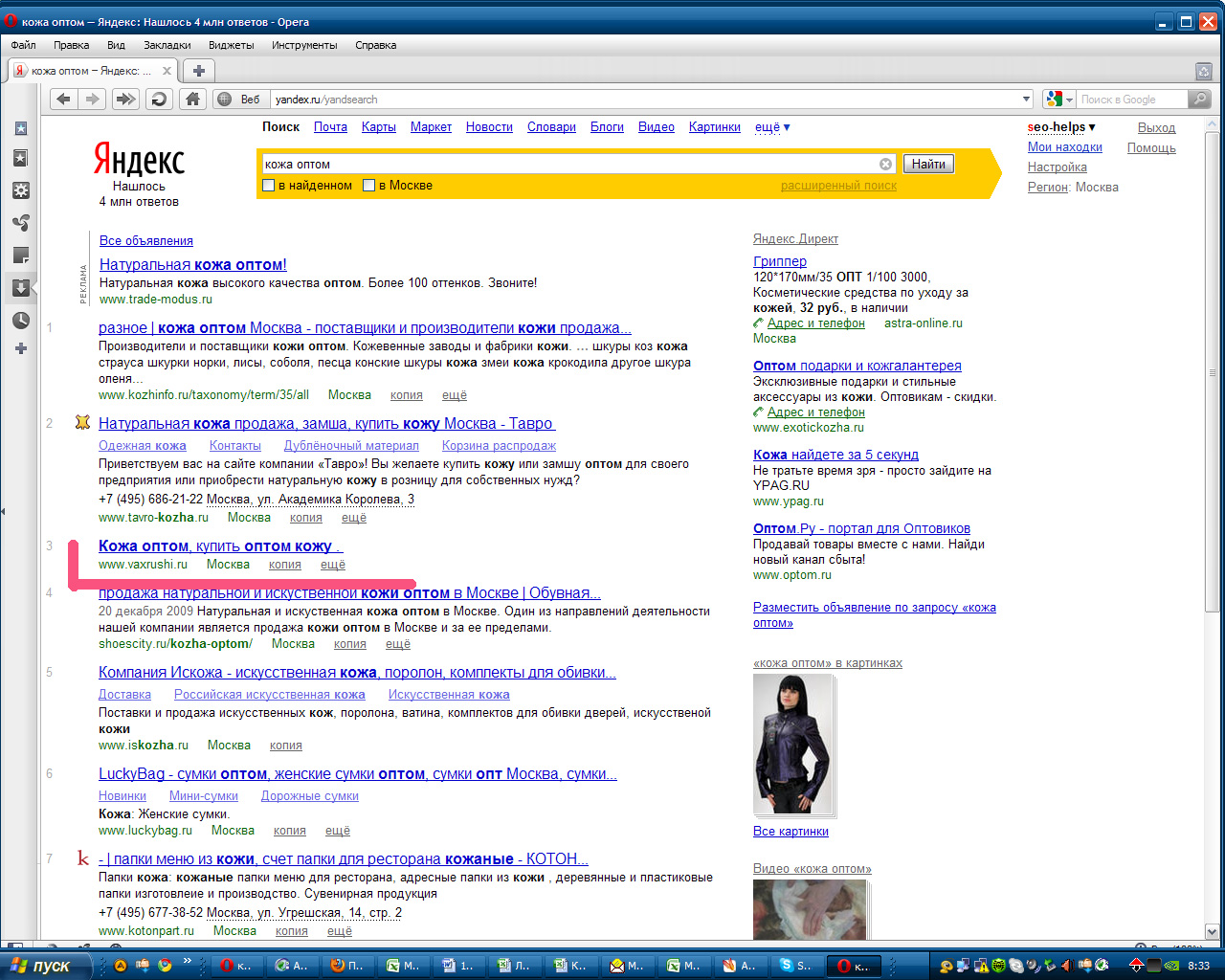Click the Tavro result favicon
Screen dimensions: 1225x980
[x=83, y=422]
